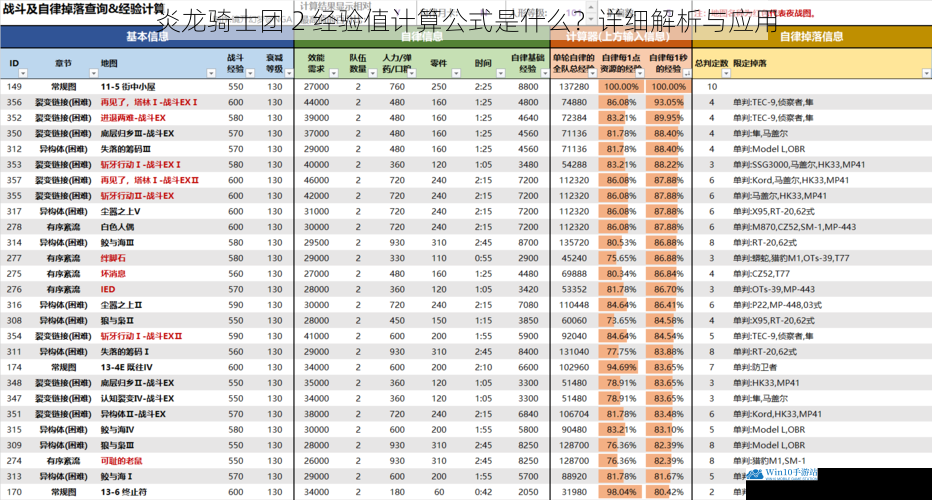Select the percentage cell 94.69%

(x=621, y=367)
